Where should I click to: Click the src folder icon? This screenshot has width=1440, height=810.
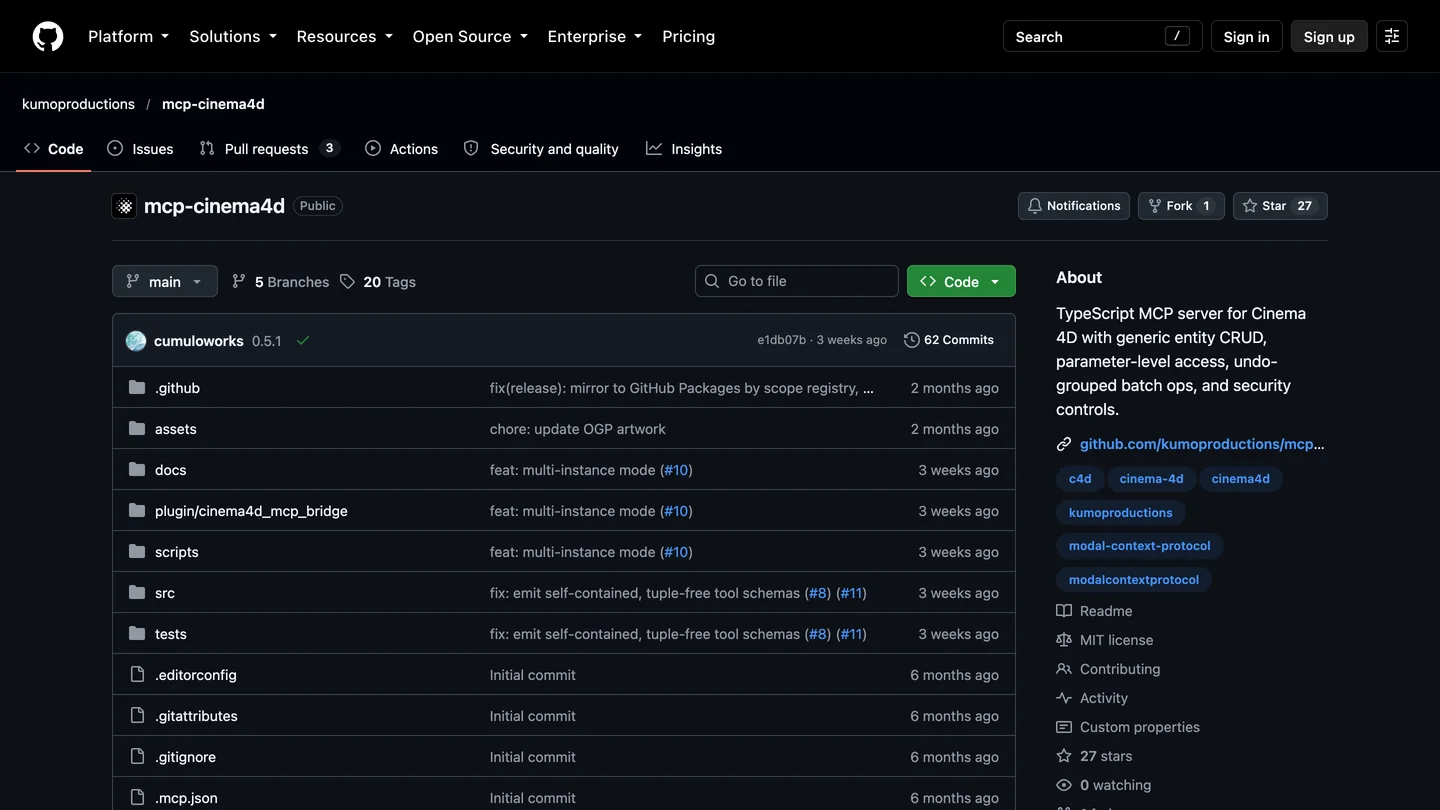click(x=137, y=593)
